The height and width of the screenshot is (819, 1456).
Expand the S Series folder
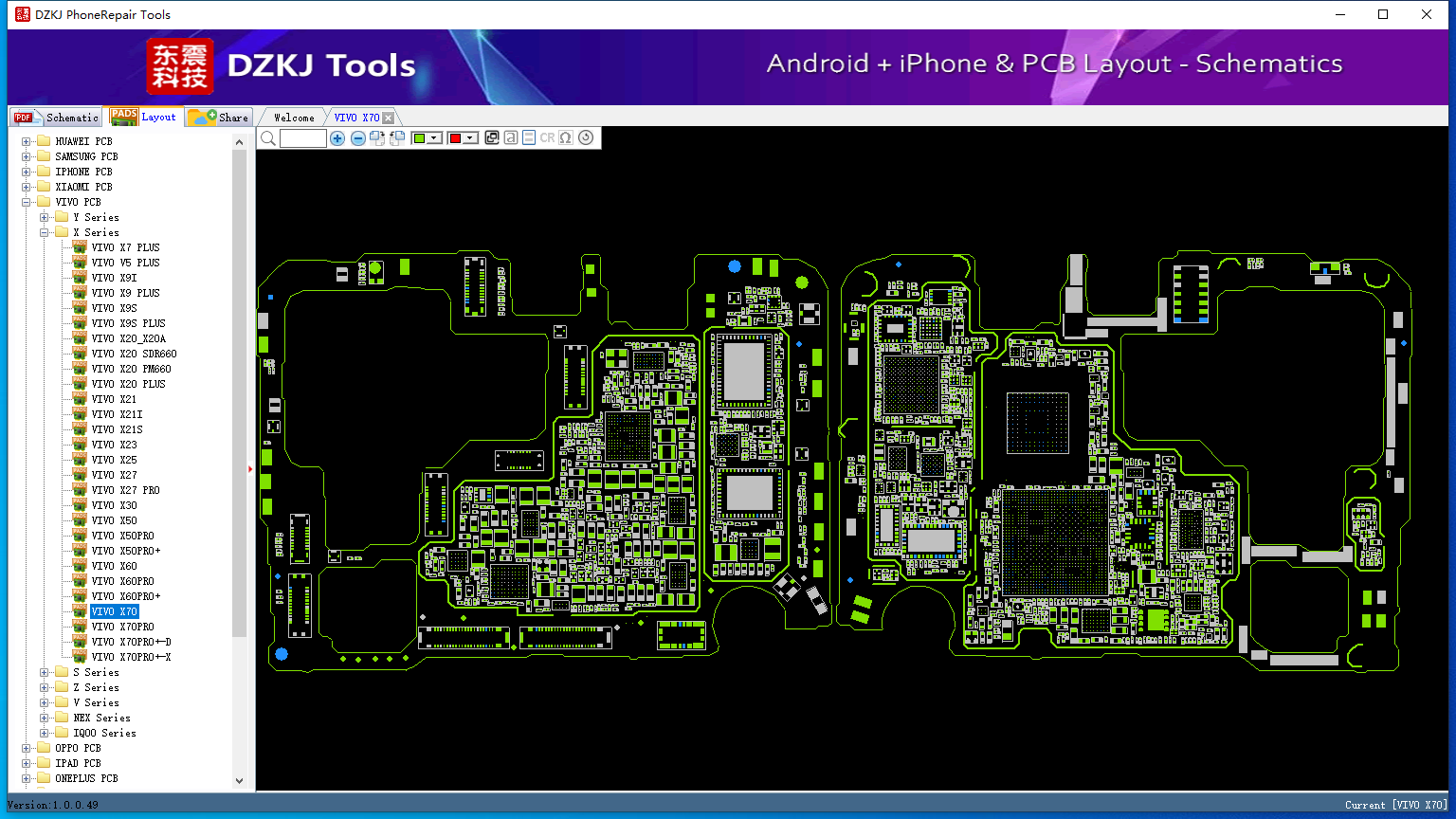(x=45, y=672)
